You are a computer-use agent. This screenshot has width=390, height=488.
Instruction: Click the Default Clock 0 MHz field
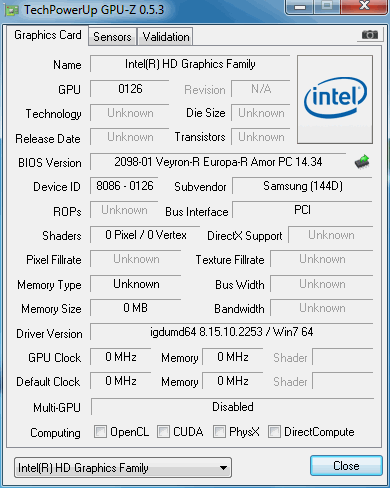coord(121,381)
